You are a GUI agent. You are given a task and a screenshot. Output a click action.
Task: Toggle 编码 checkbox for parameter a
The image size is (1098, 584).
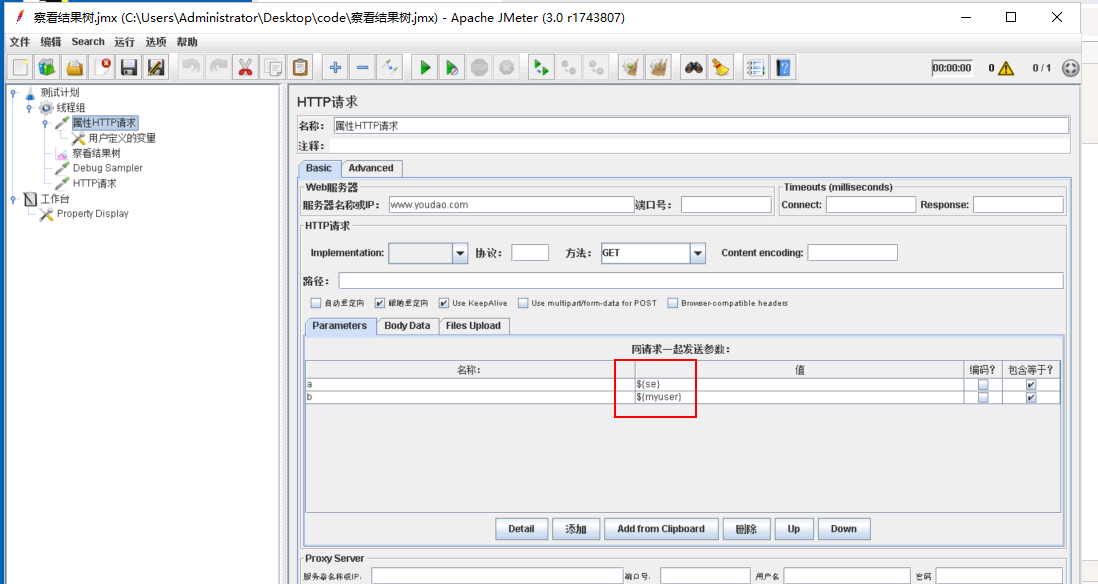tap(983, 384)
